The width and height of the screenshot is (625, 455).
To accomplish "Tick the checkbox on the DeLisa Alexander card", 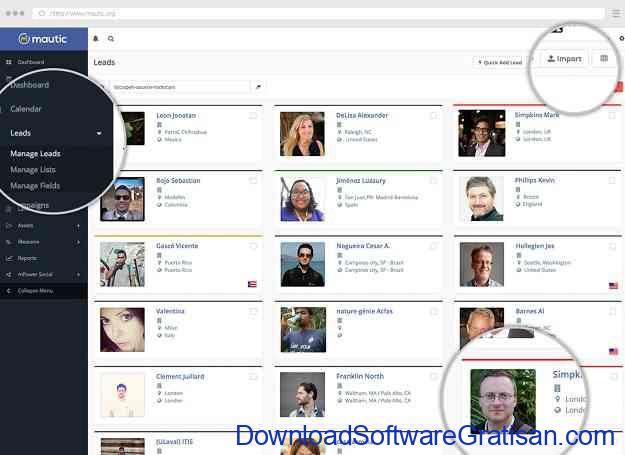I will coord(434,116).
